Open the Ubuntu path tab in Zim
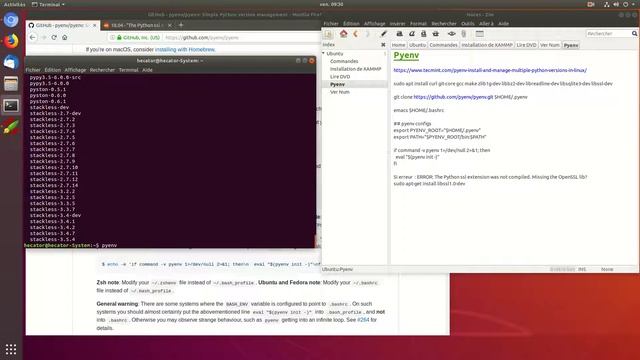The width and height of the screenshot is (640, 360). 417,45
